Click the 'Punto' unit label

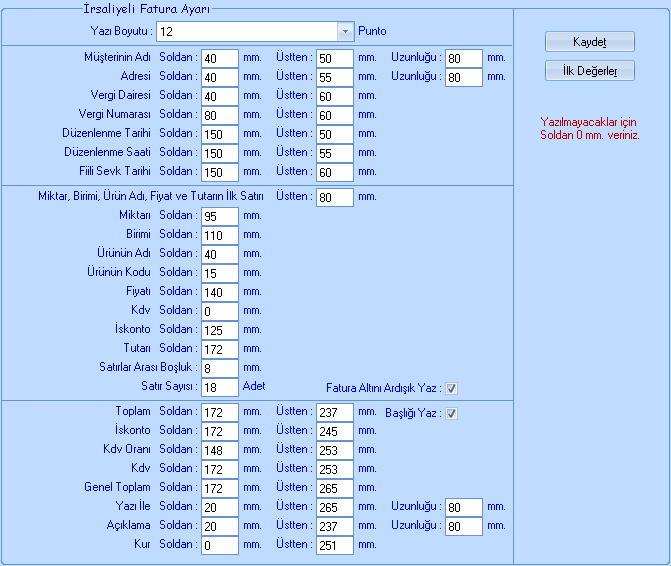tap(372, 31)
